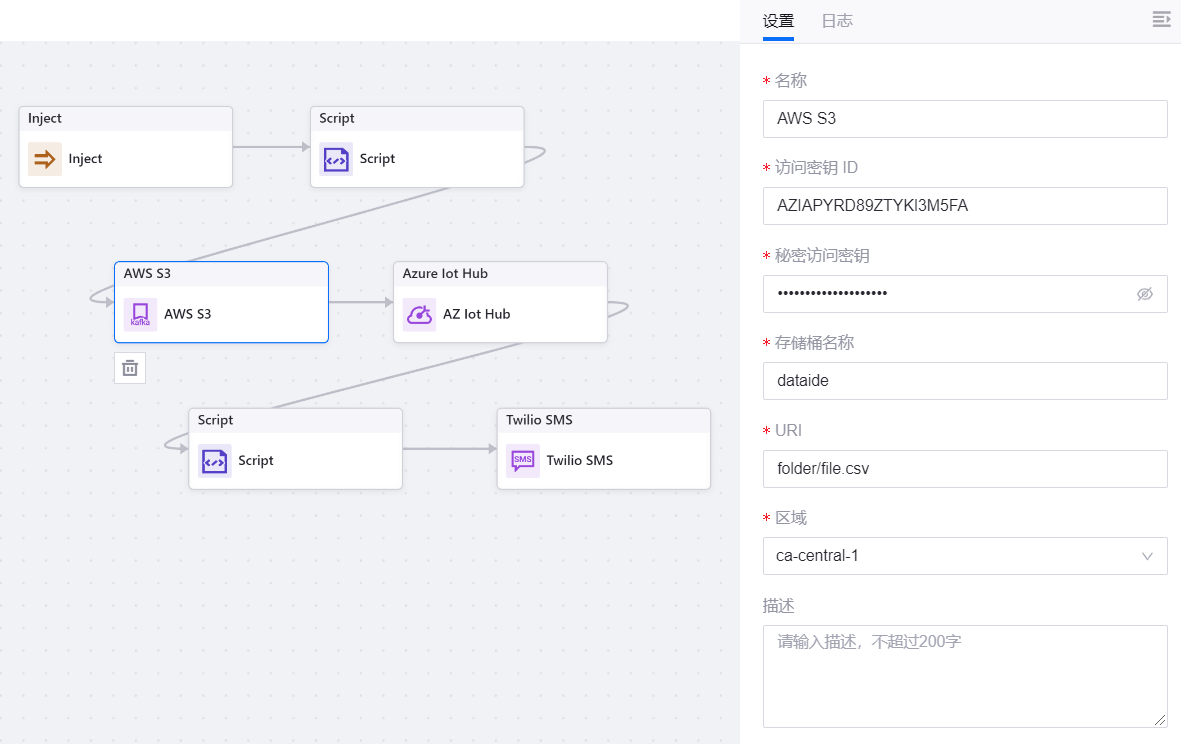The height and width of the screenshot is (744, 1181).
Task: Collapse the settings panel via top-right icon
Action: (1160, 20)
